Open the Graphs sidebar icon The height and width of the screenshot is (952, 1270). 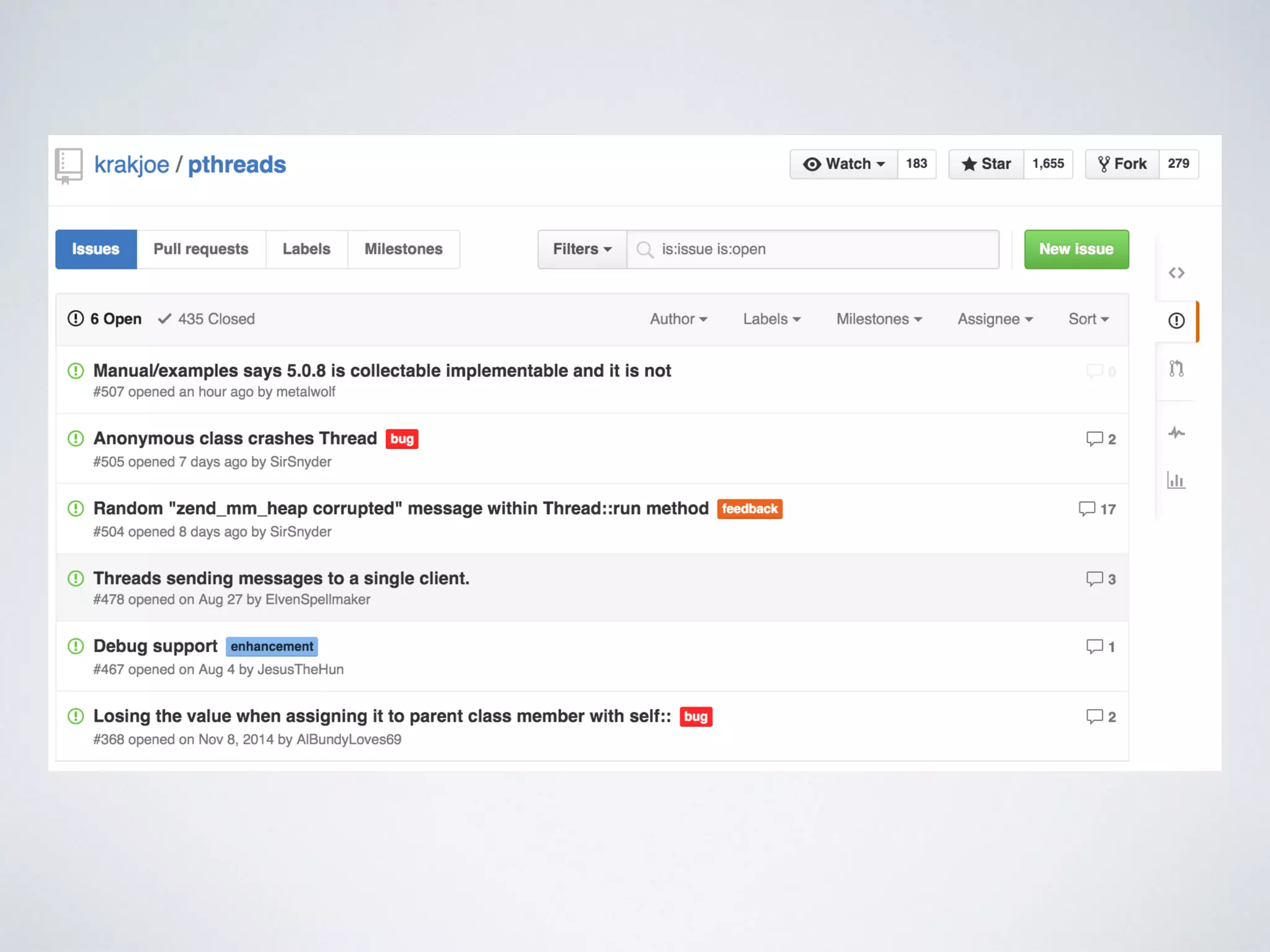pos(1176,480)
